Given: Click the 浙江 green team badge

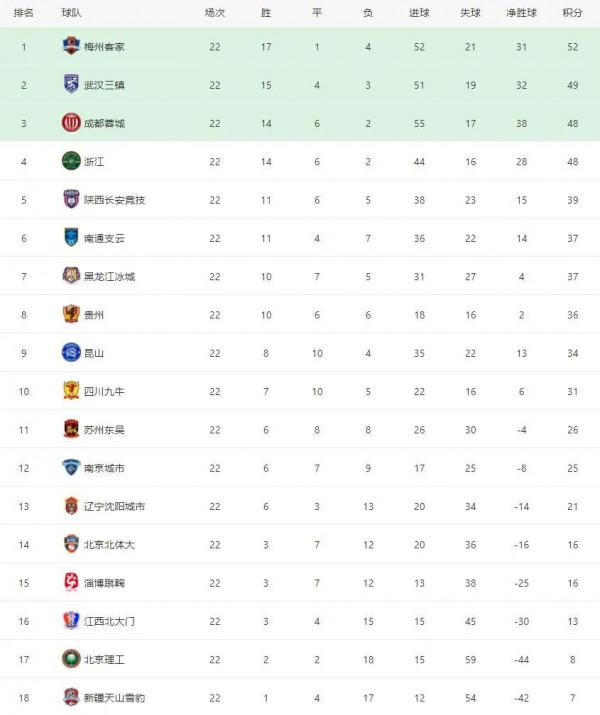Looking at the screenshot, I should pos(71,161).
